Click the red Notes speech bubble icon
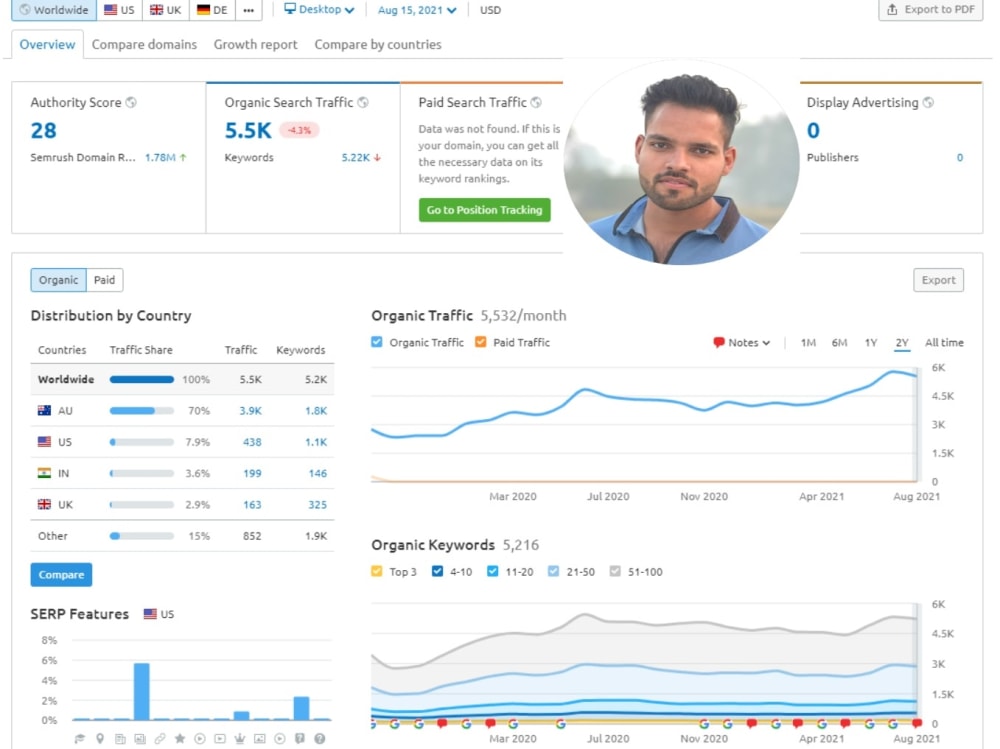This screenshot has width=1000, height=749. 719,343
